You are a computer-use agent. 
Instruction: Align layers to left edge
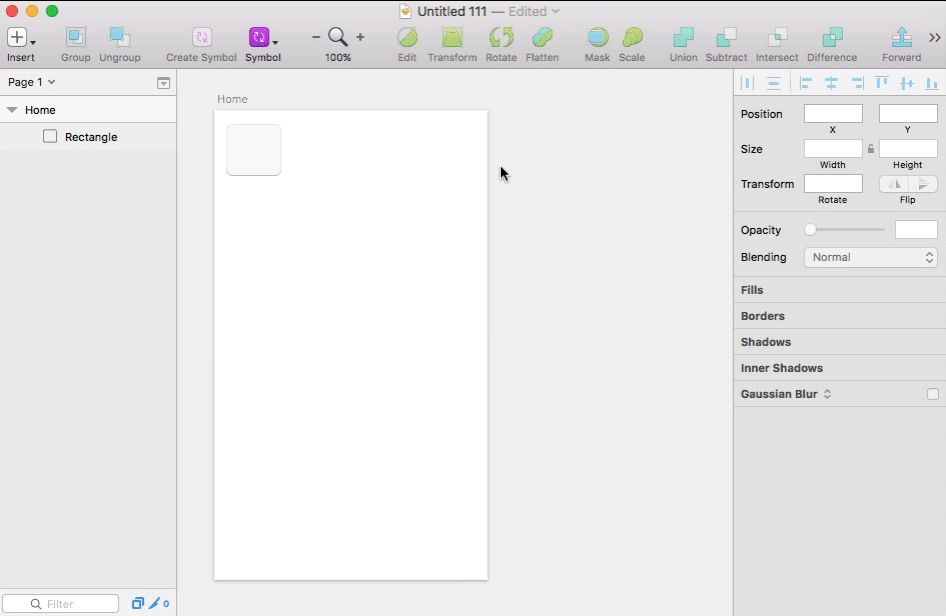point(805,83)
